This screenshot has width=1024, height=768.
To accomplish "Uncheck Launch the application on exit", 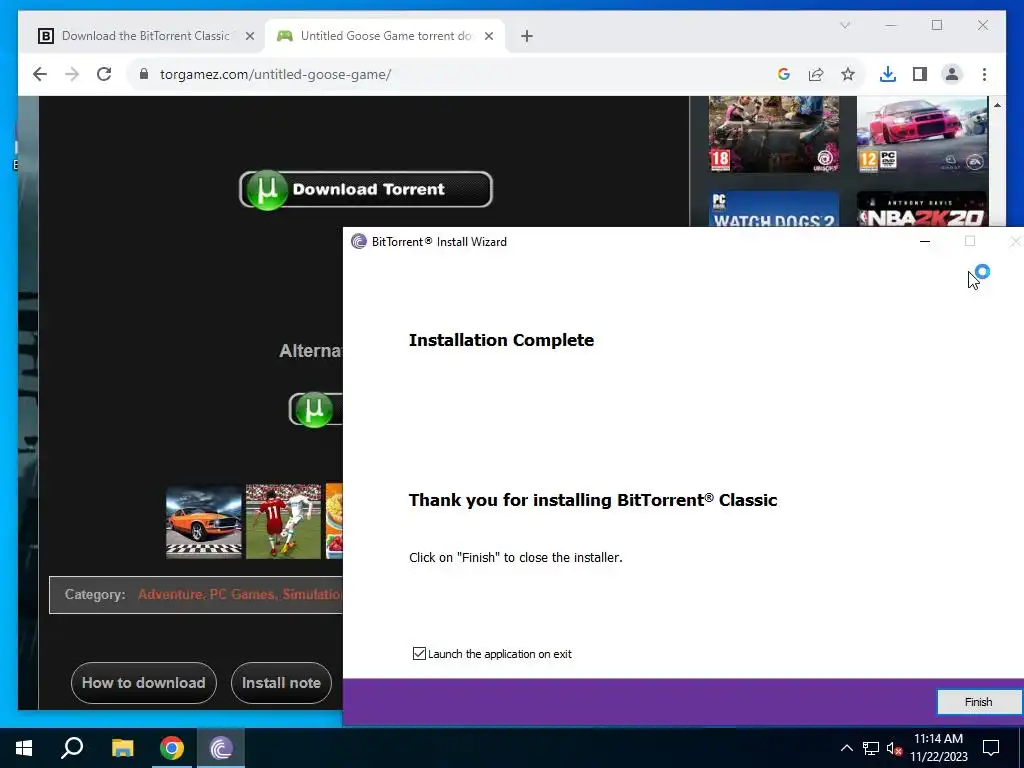I will [419, 654].
